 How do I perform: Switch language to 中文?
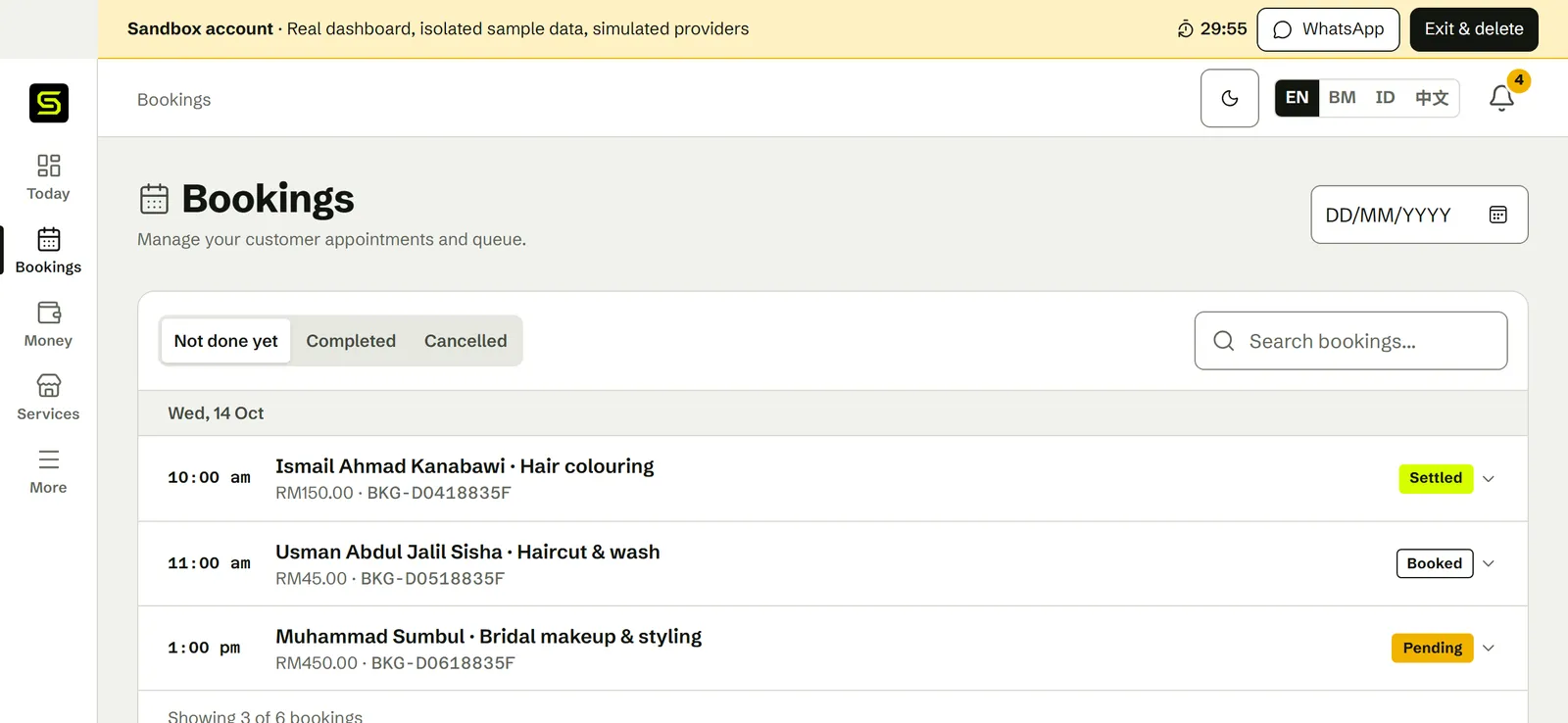click(x=1432, y=98)
